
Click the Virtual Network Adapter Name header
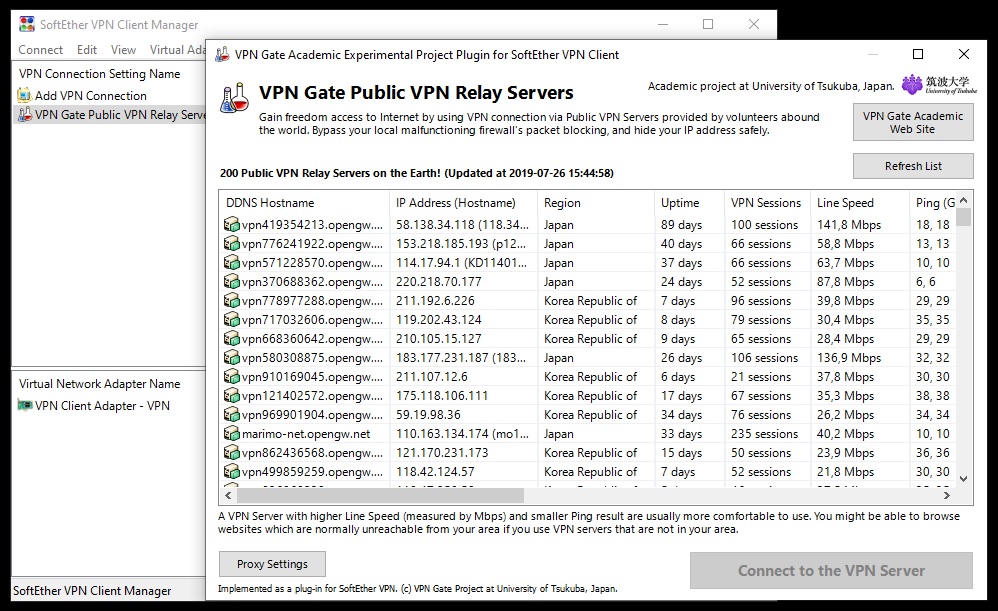tap(99, 384)
